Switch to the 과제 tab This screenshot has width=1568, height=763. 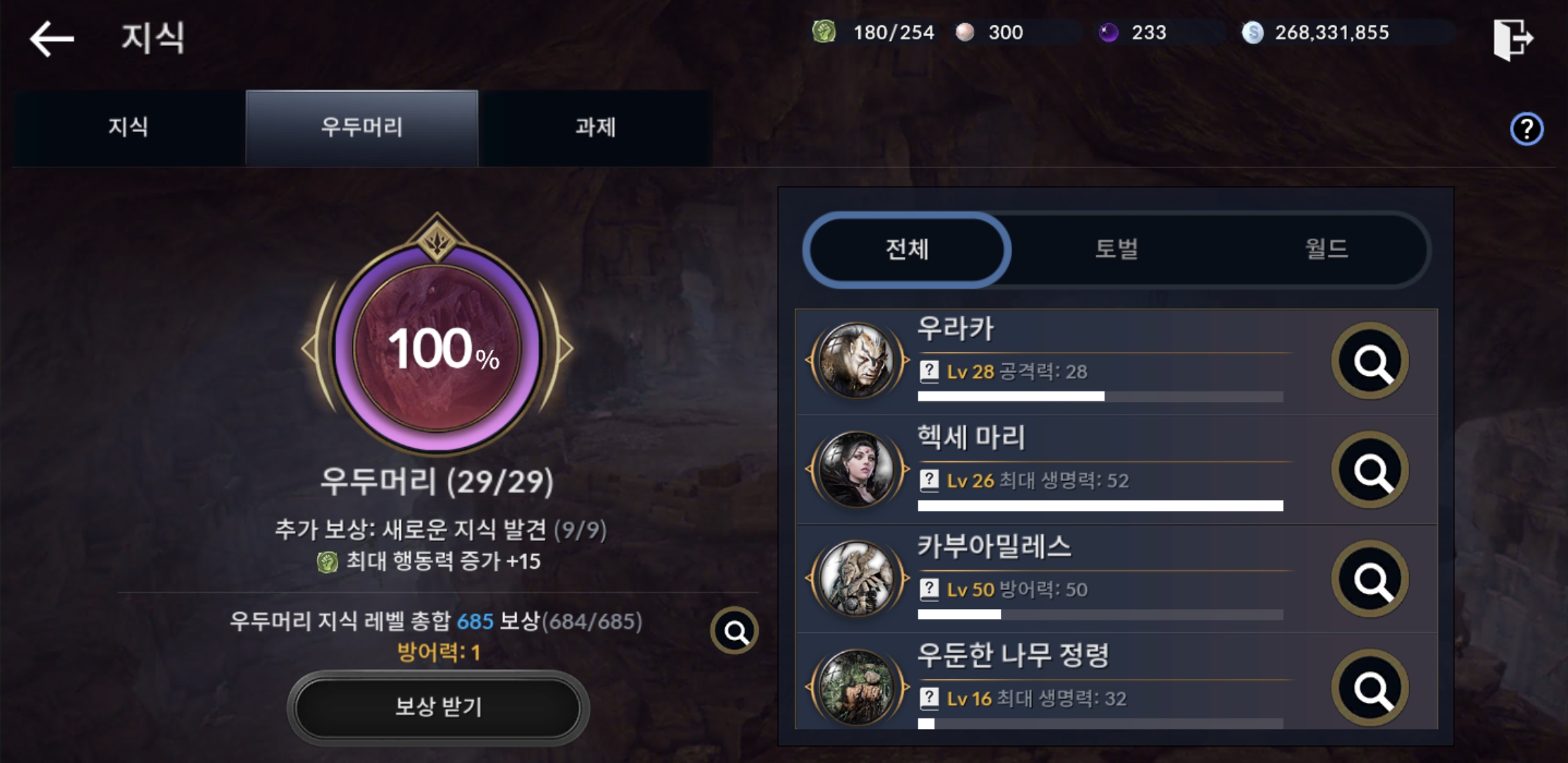coord(595,128)
